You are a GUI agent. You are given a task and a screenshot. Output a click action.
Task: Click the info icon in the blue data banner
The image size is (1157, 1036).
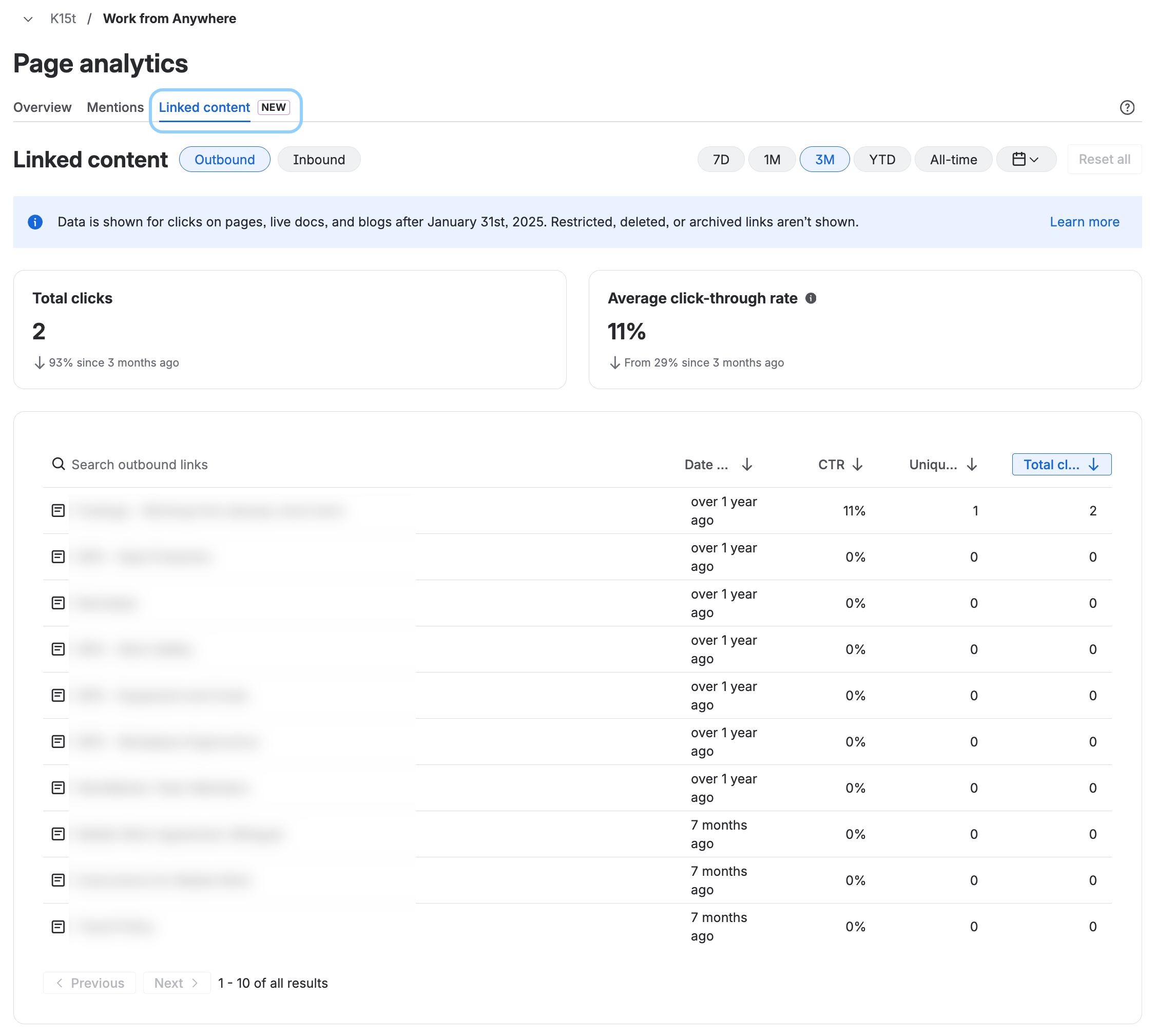pos(35,222)
